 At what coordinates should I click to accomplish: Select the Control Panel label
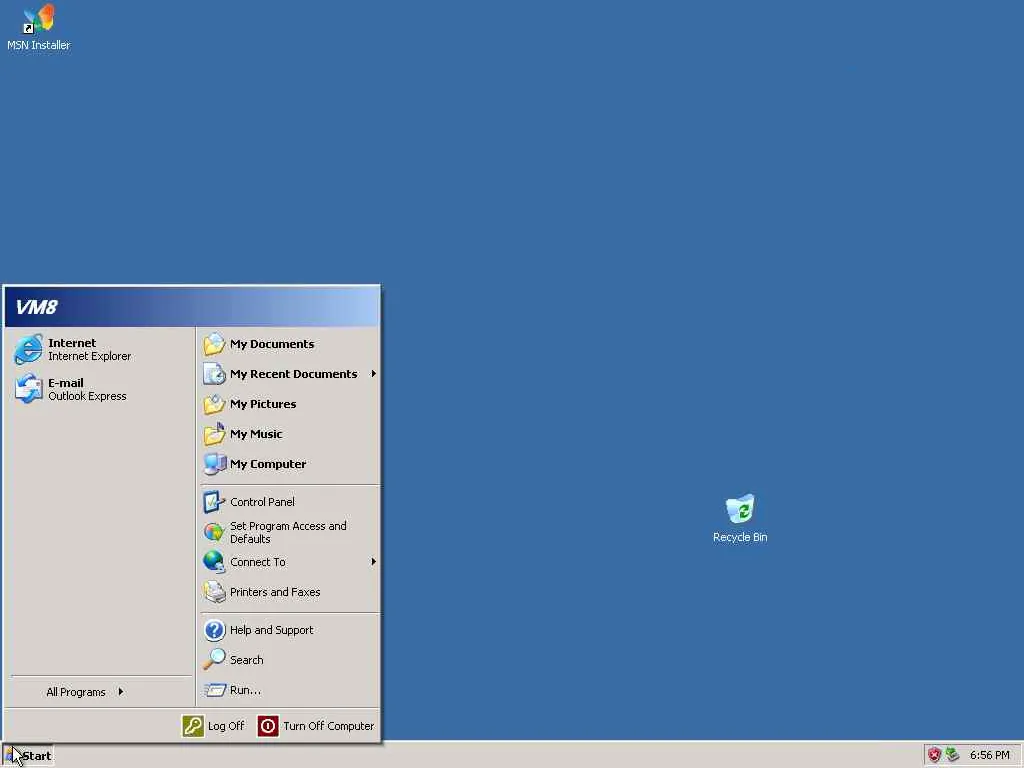(x=262, y=502)
